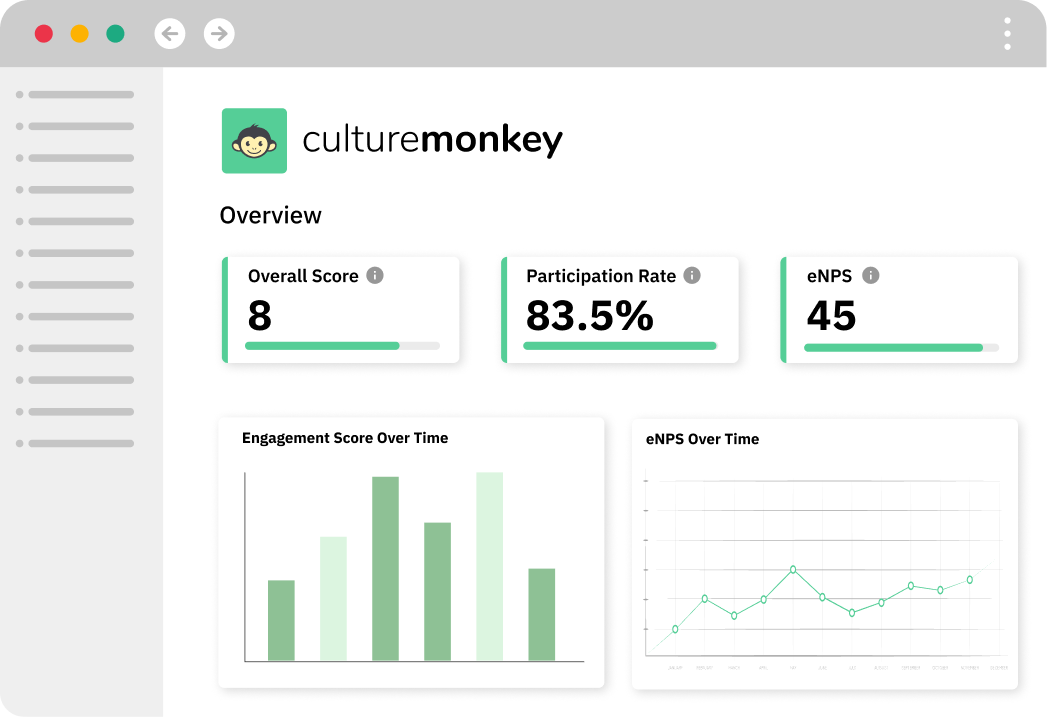1047x717 pixels.
Task: Click the eNPS Over Time title
Action: coord(702,439)
